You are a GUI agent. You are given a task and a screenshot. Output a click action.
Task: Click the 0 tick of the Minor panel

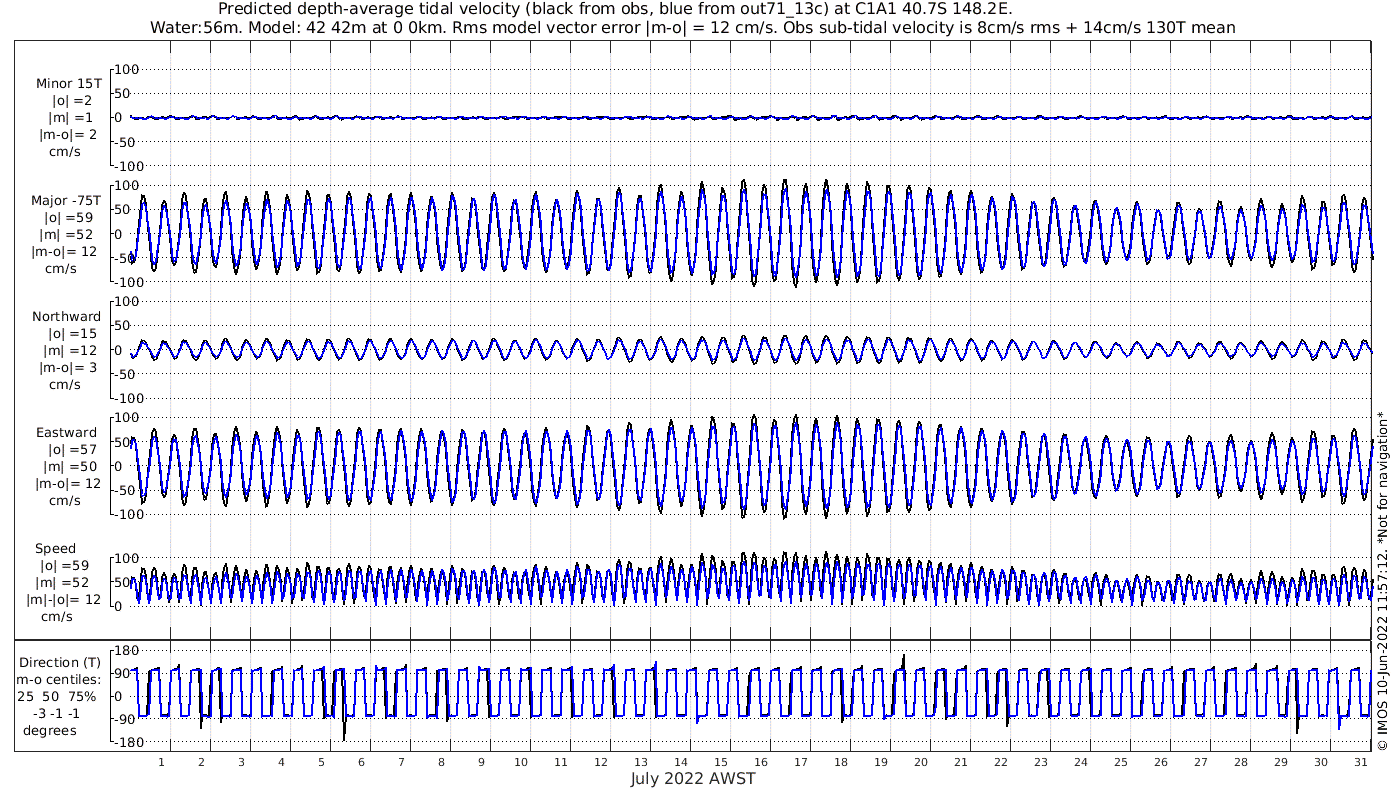click(x=118, y=118)
